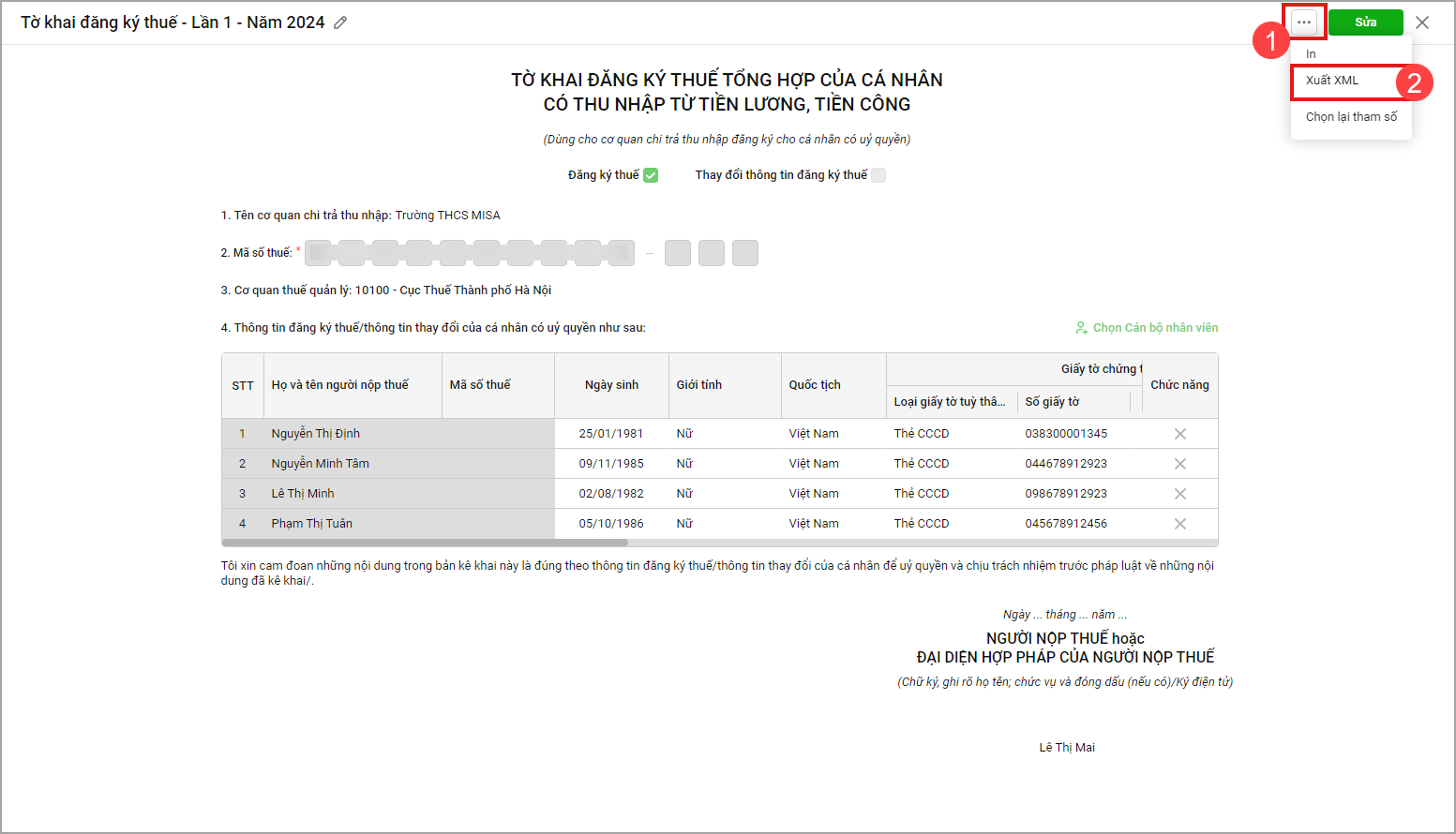Click the 'Ngày sinh' column header
This screenshot has width=1456, height=834.
coord(611,385)
